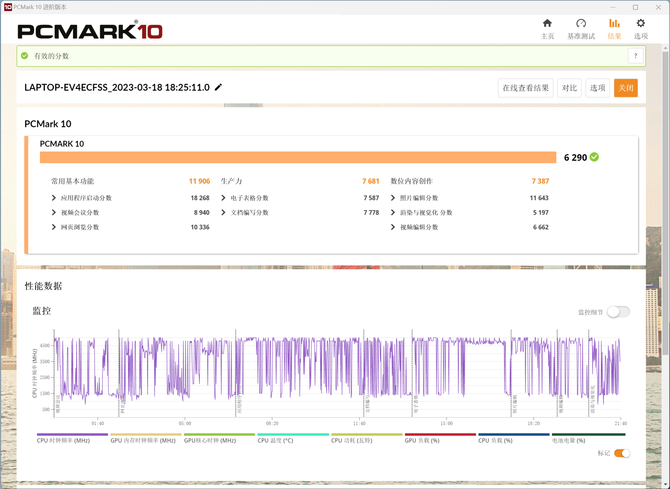Click the 7 587 spreadsheet score
The height and width of the screenshot is (489, 670).
pos(371,198)
